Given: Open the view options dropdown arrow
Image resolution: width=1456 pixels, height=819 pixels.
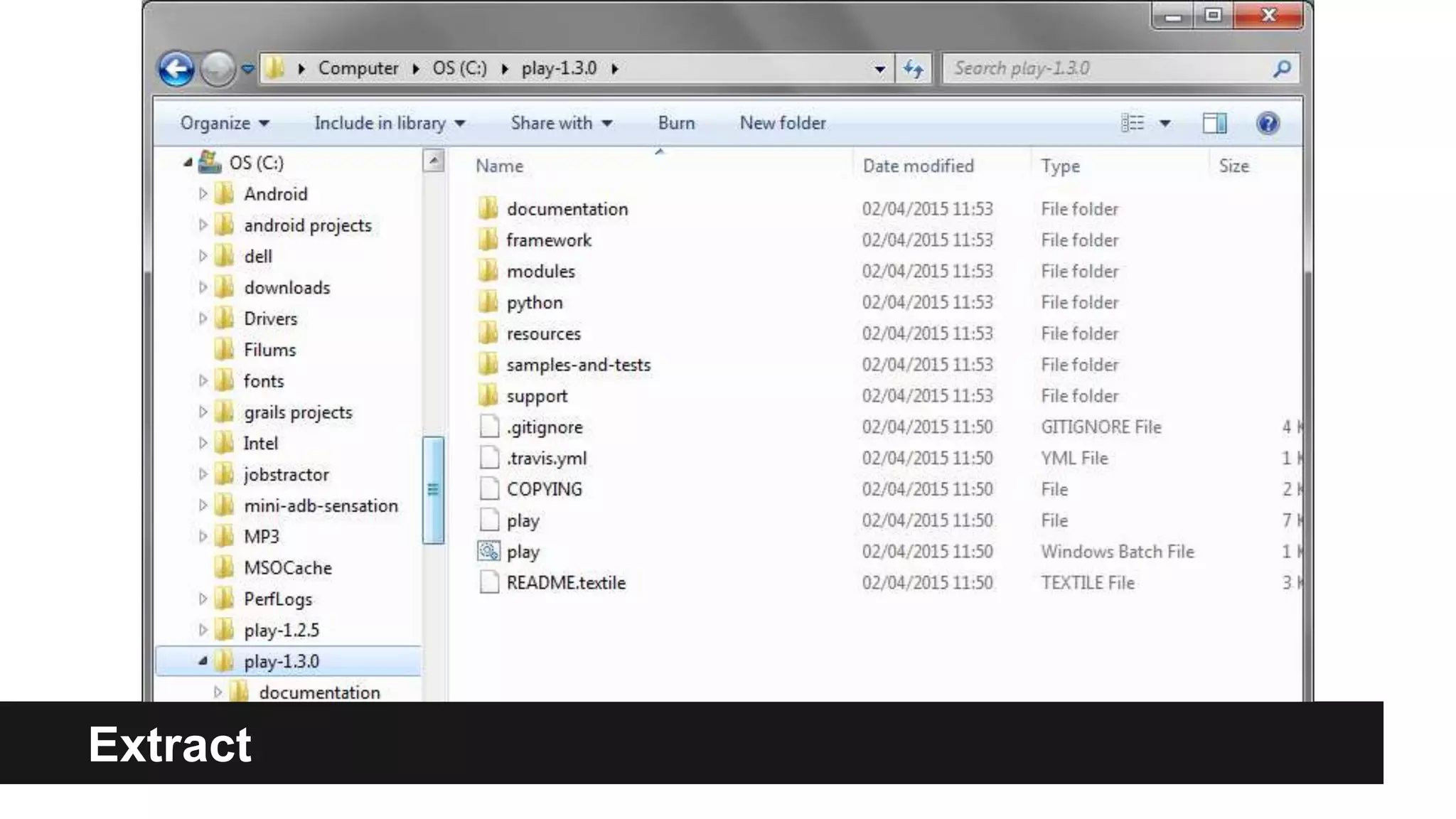Looking at the screenshot, I should point(1165,123).
